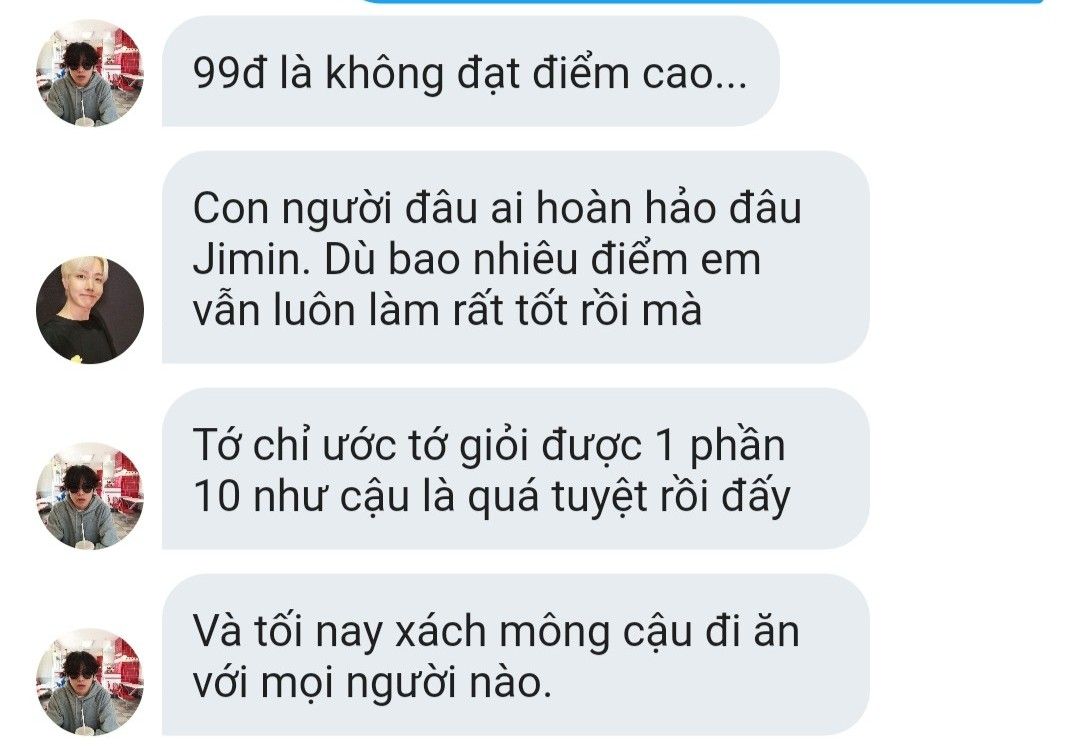Select the "99đ là không đạt điểm cao..." bubble
This screenshot has width=1080, height=749.
click(470, 72)
